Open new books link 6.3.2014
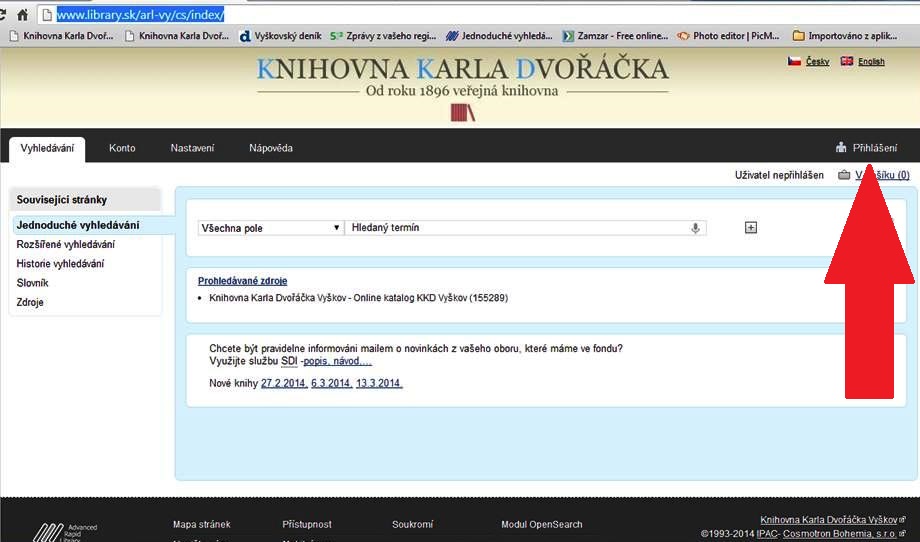Image resolution: width=920 pixels, height=542 pixels. 332,384
